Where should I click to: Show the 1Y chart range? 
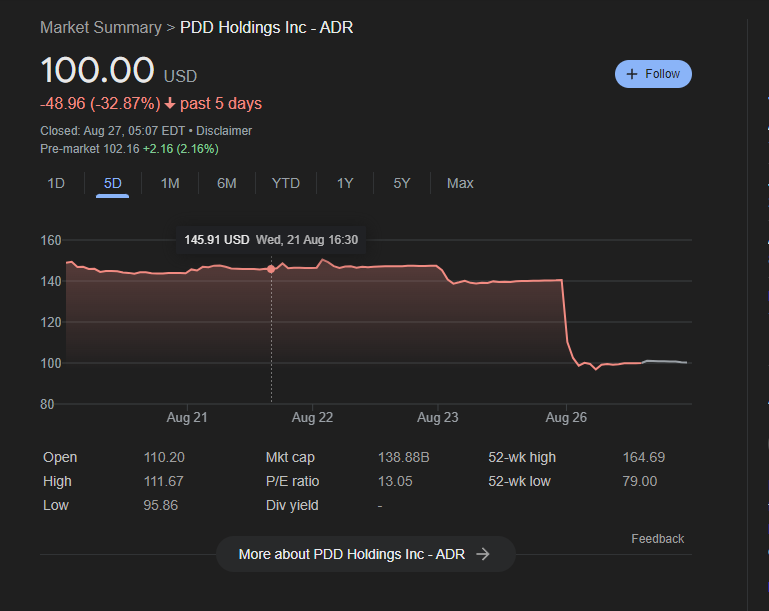point(345,183)
